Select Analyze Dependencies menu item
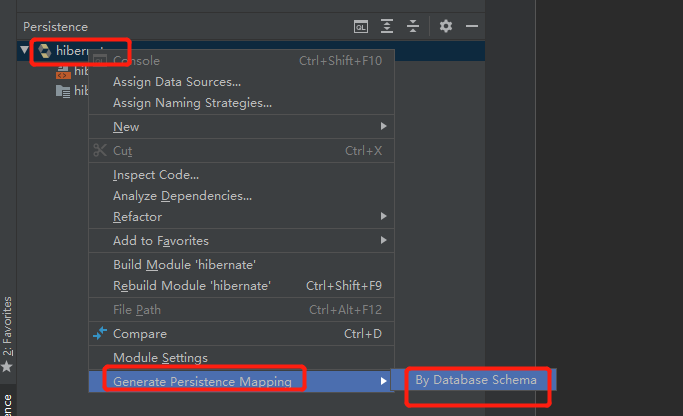The image size is (683, 416). [x=182, y=196]
